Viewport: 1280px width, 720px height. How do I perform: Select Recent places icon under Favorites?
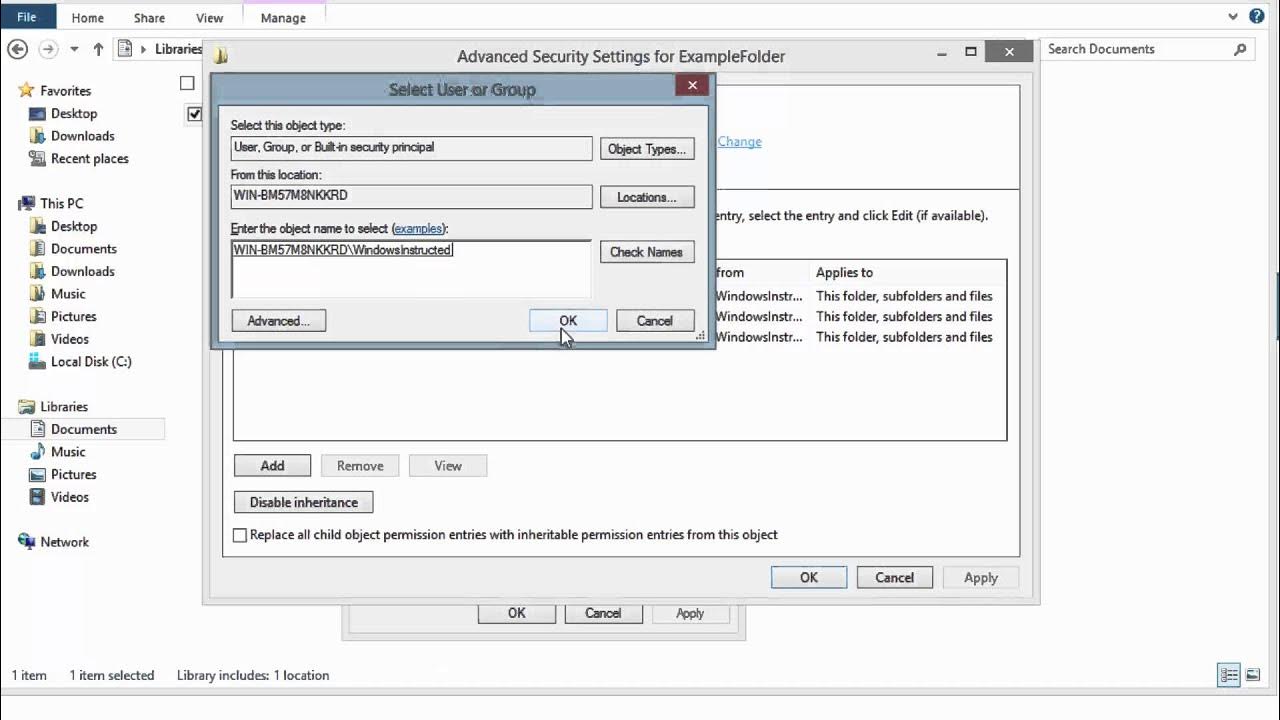(38, 159)
